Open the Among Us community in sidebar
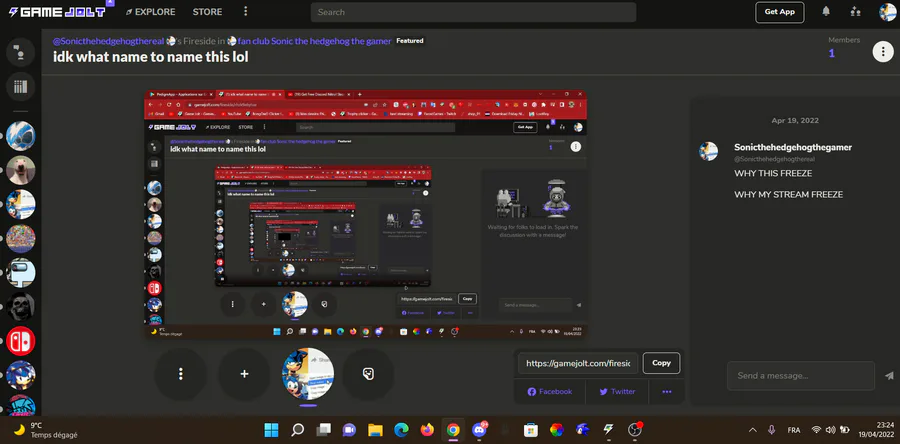This screenshot has height=444, width=900. tap(21, 272)
